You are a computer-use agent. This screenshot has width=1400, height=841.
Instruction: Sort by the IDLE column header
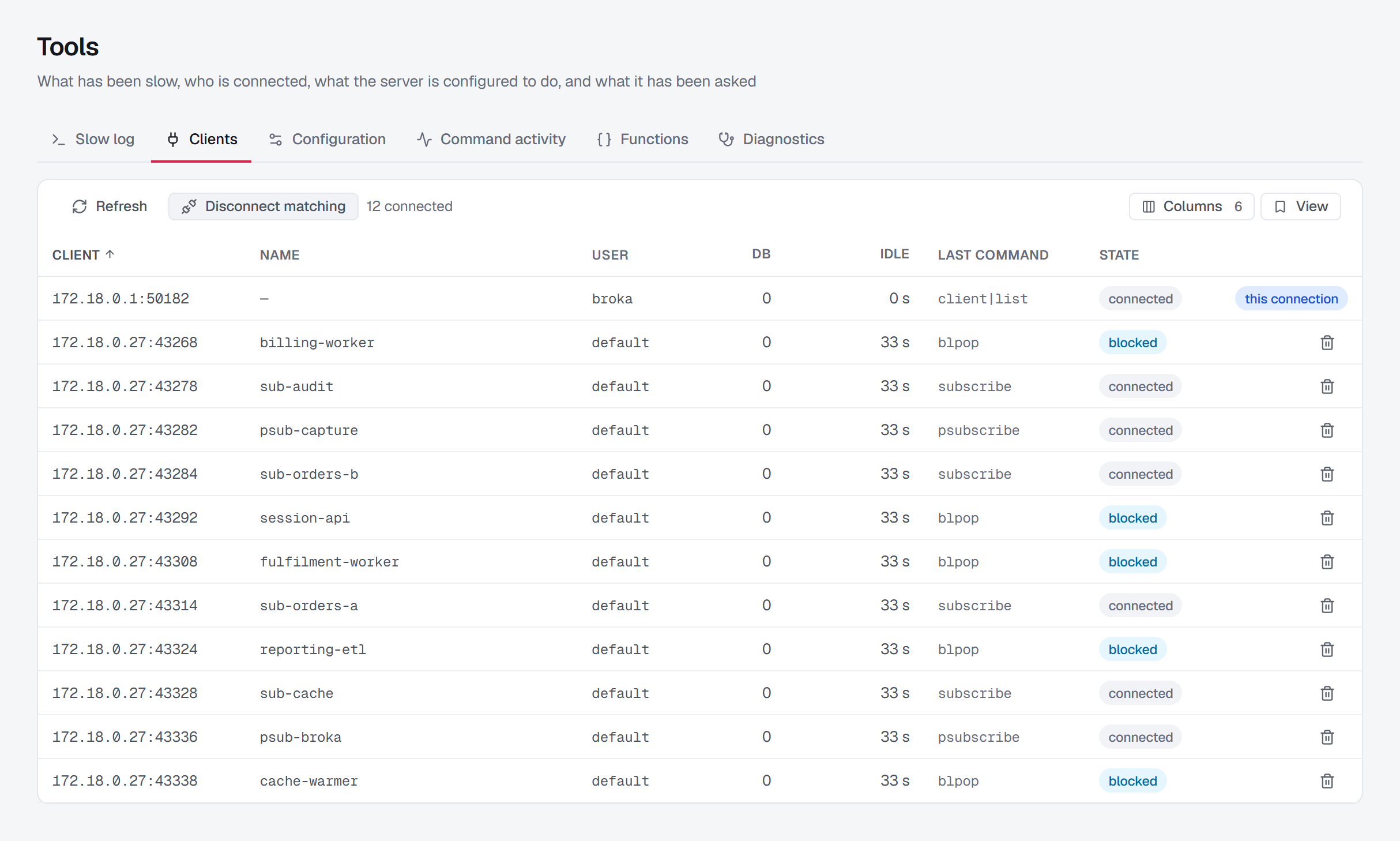tap(894, 254)
